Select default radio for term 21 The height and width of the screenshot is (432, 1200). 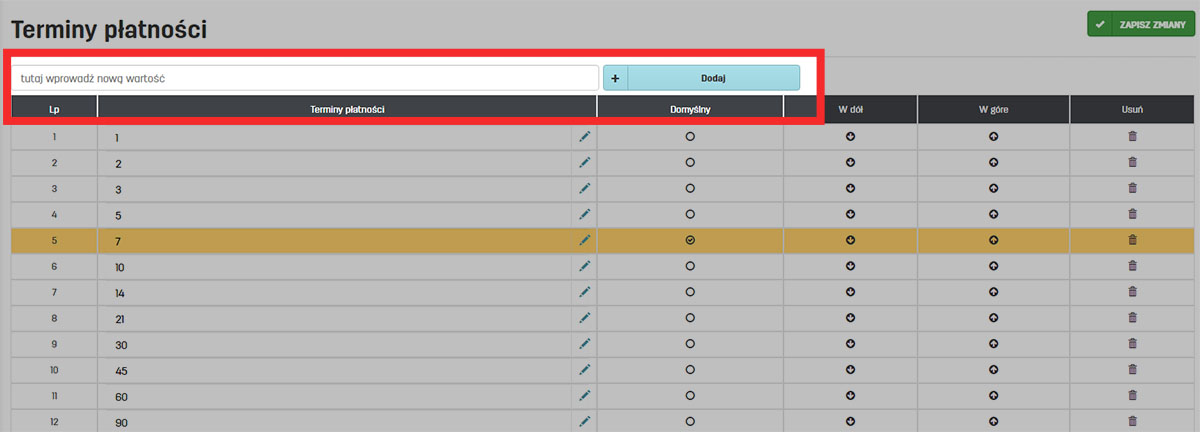click(690, 318)
